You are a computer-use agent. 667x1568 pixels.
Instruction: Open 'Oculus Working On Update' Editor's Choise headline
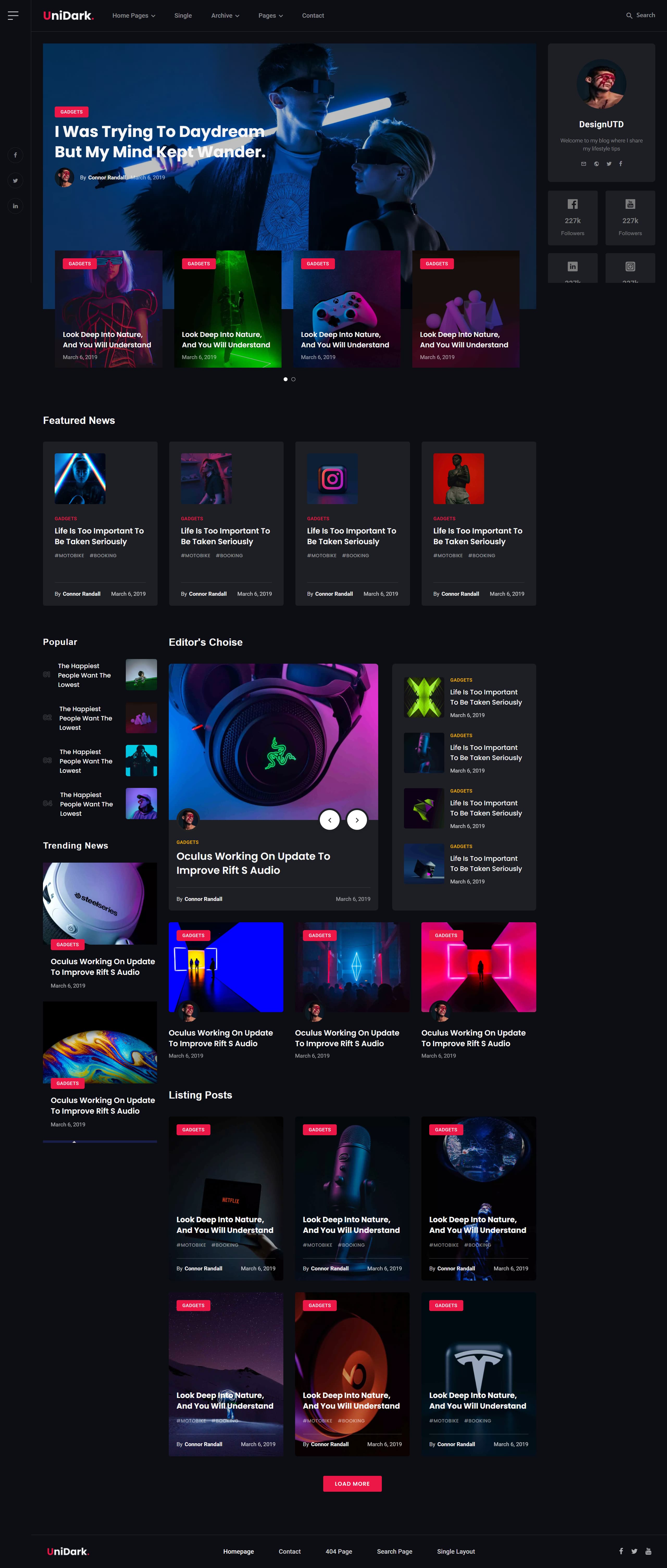253,863
